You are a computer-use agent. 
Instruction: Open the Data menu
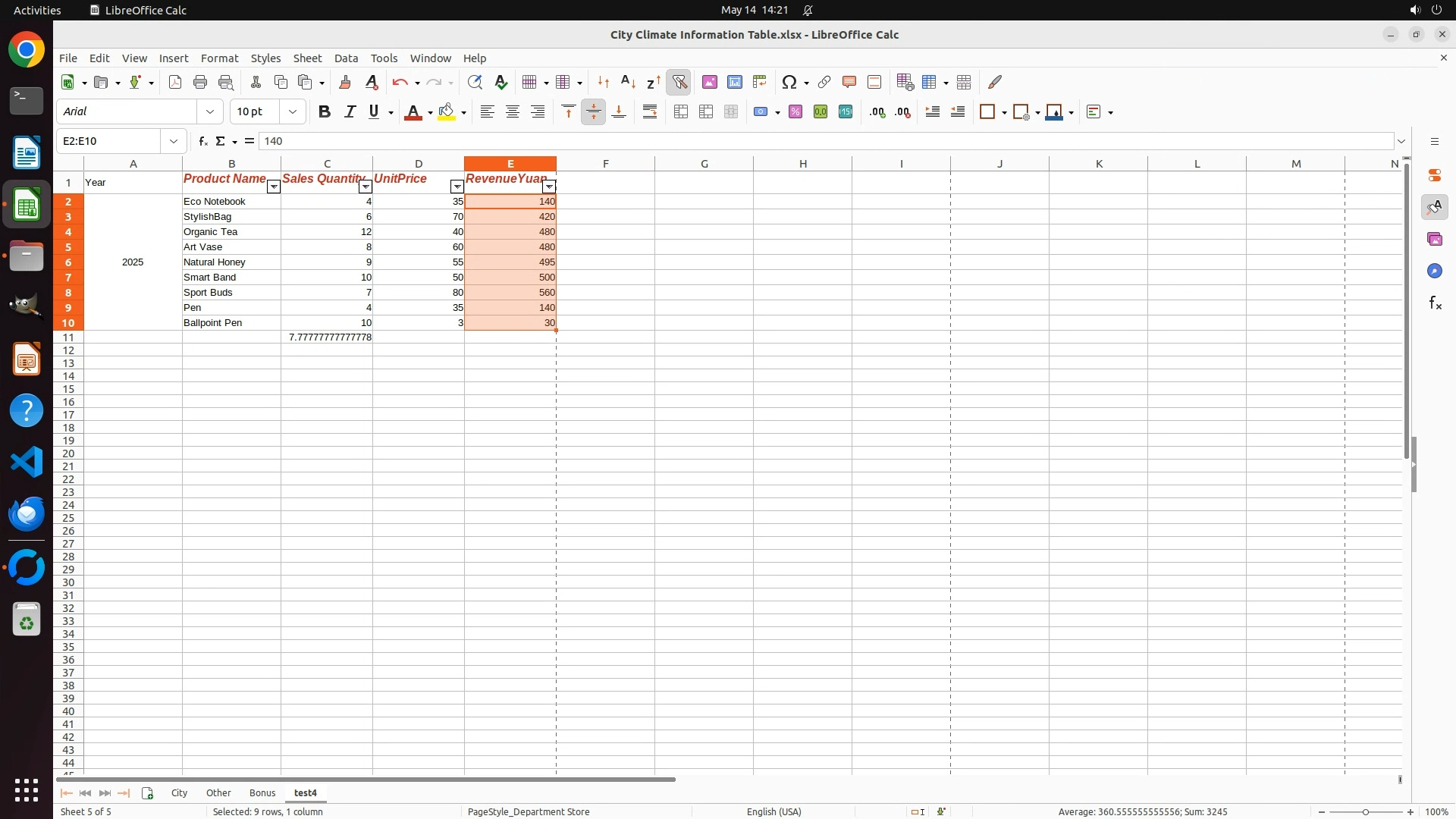click(346, 58)
